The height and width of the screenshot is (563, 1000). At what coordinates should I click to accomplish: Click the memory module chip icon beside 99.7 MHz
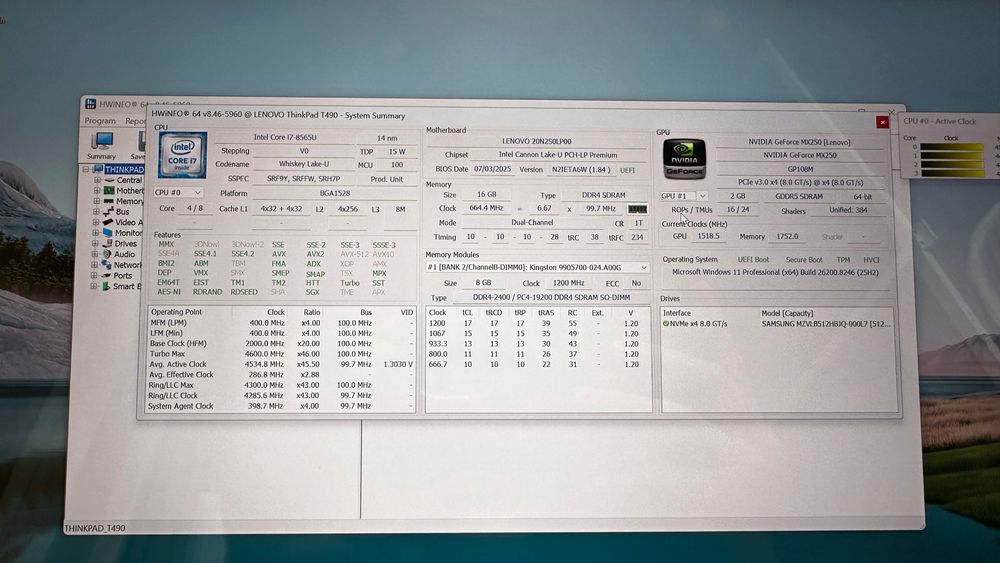637,209
